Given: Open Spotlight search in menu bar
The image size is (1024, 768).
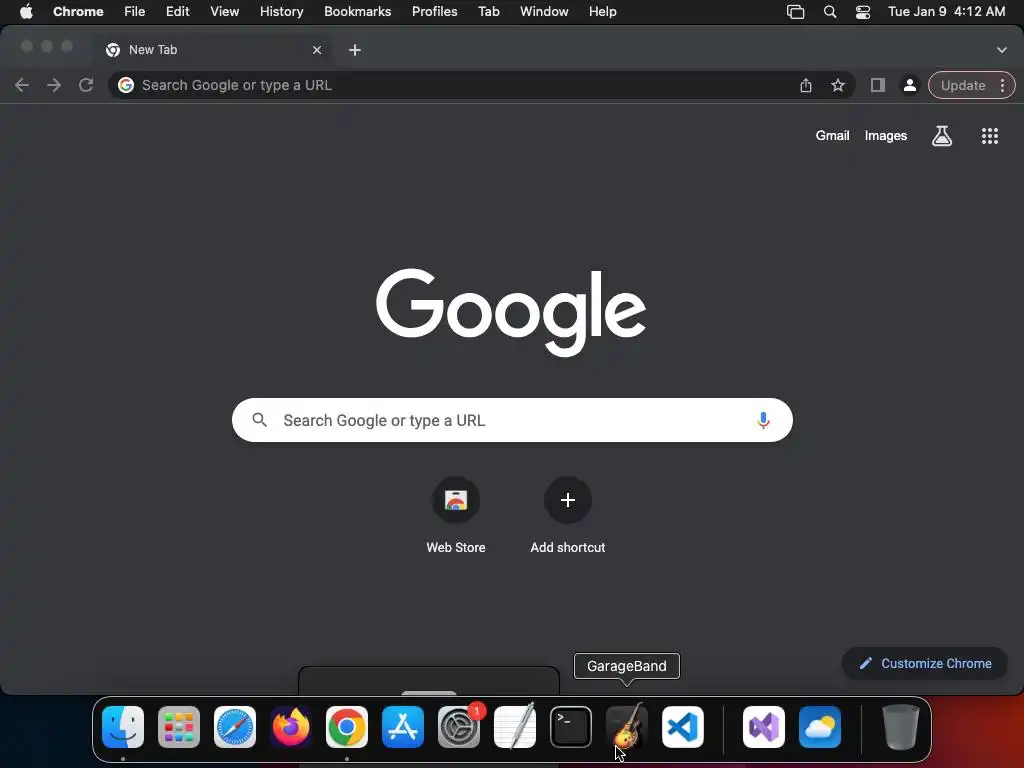Looking at the screenshot, I should click(x=830, y=12).
